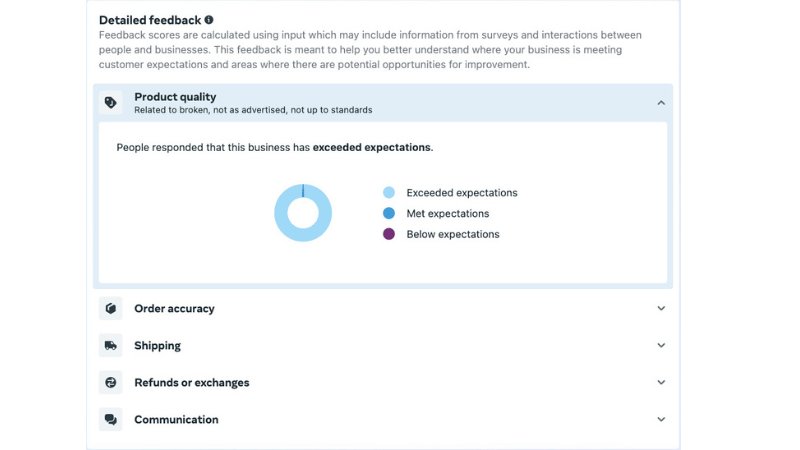Click the Exceeded expectations legend swatch
800x450 pixels.
pyautogui.click(x=389, y=193)
